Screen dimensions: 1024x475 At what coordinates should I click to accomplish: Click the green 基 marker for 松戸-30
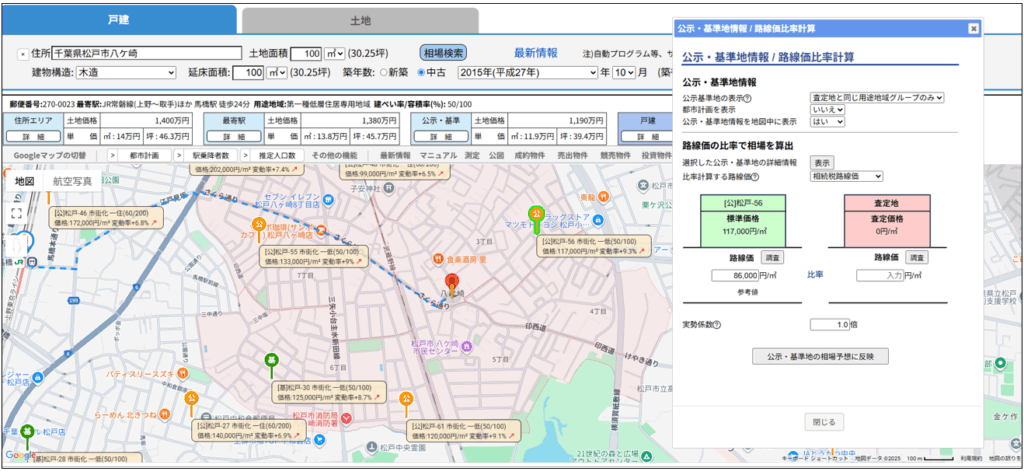tap(270, 361)
